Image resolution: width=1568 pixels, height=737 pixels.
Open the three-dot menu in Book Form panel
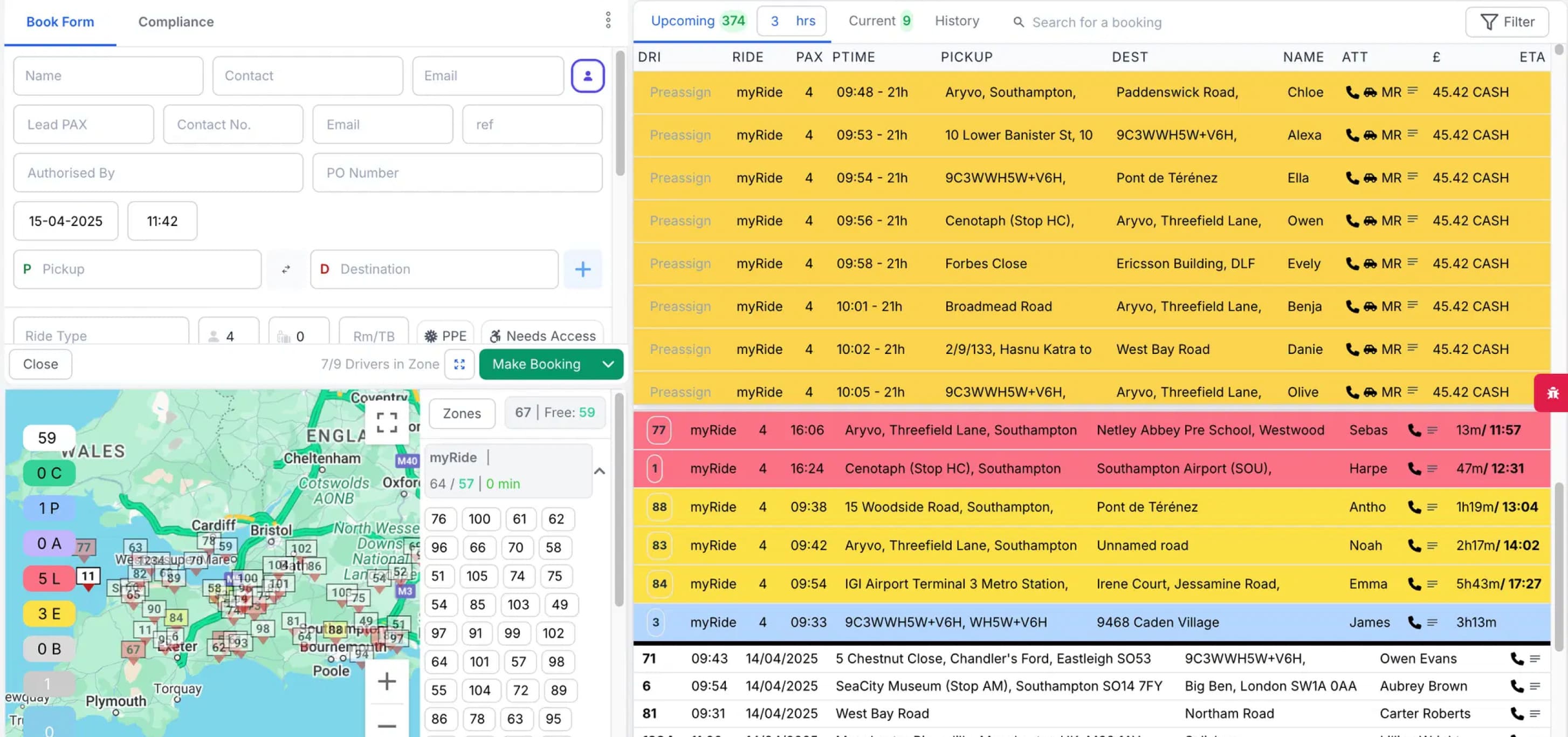[608, 21]
